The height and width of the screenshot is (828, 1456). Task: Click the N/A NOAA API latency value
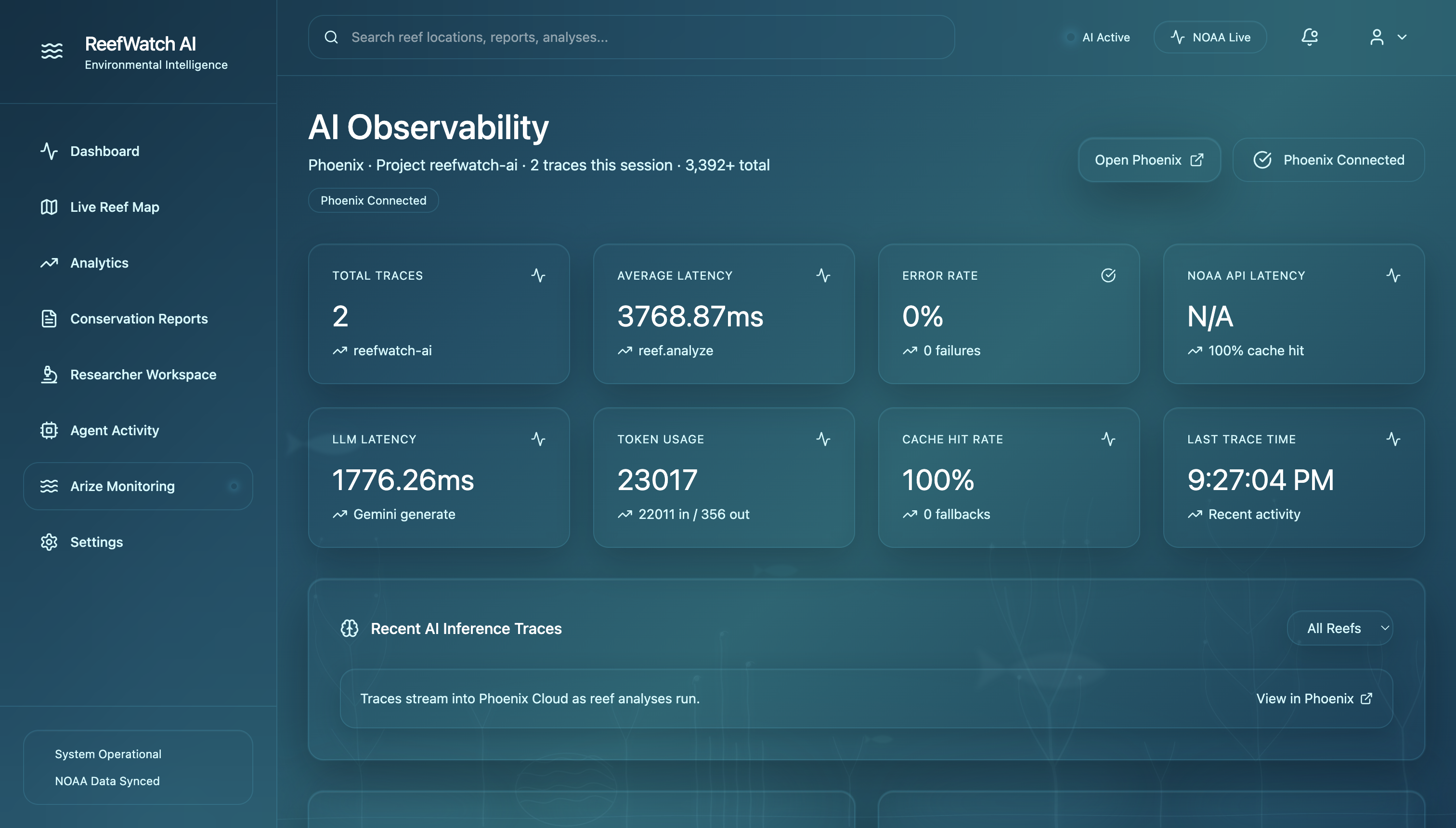click(1210, 316)
